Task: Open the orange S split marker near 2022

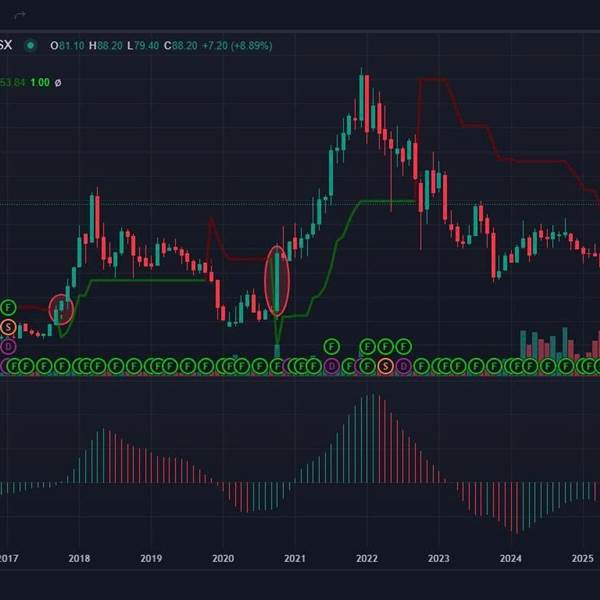Action: pyautogui.click(x=385, y=366)
